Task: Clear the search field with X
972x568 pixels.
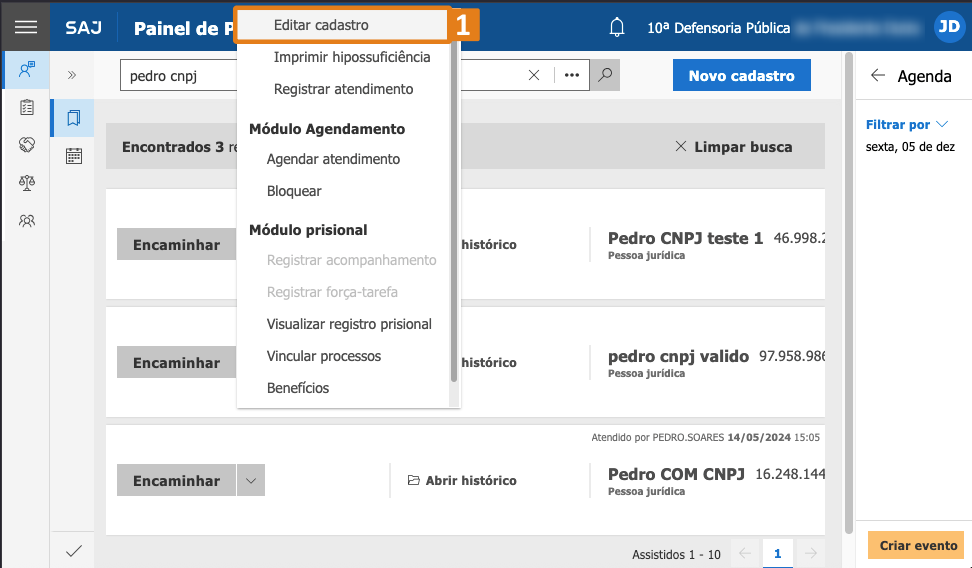Action: [534, 75]
